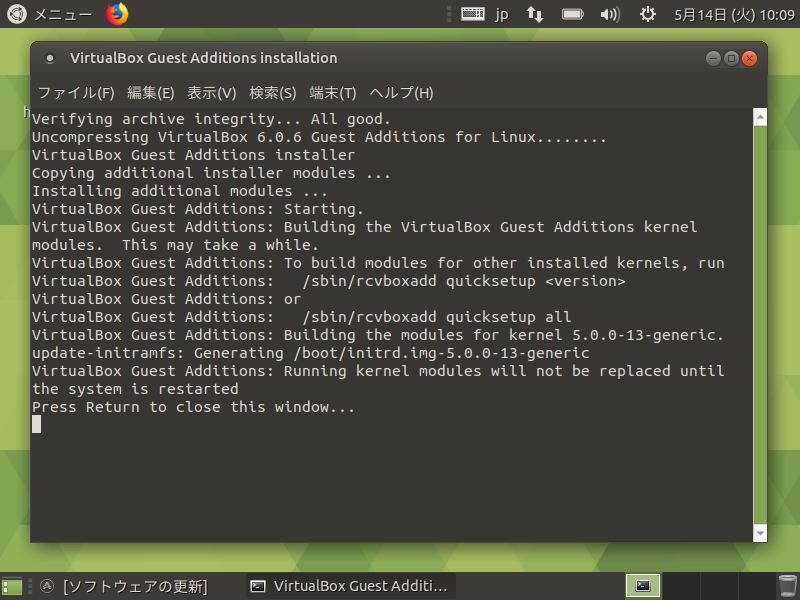Open the 端末(T) menu
800x600 pixels.
333,93
